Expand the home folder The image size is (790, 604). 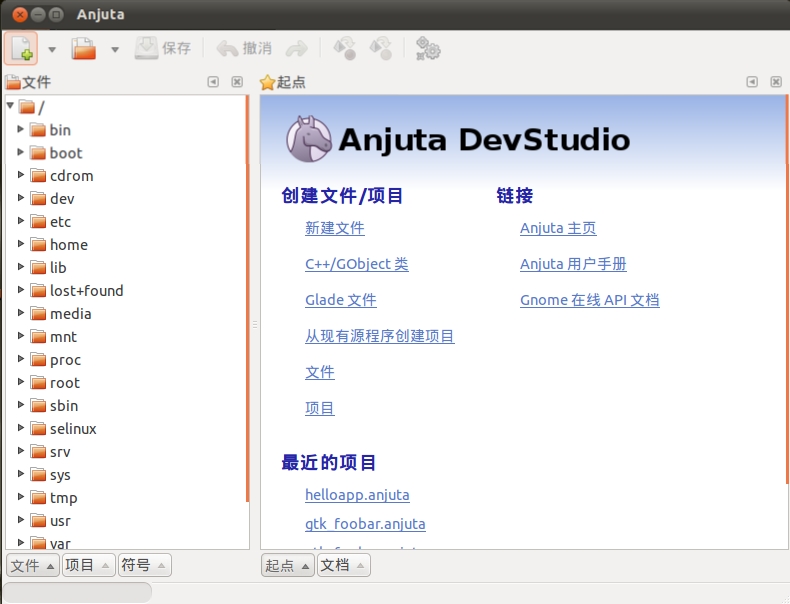pos(21,244)
